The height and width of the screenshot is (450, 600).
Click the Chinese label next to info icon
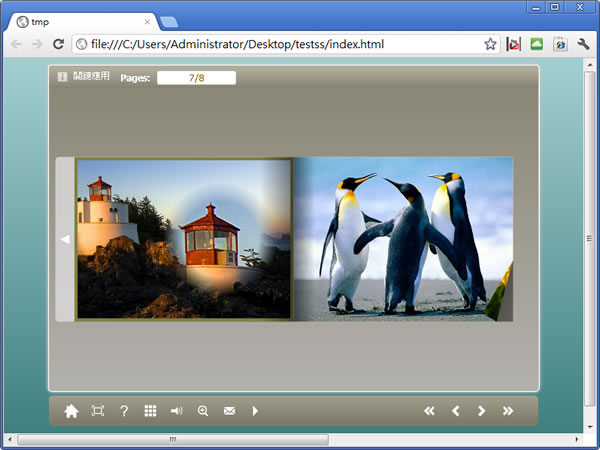click(91, 76)
